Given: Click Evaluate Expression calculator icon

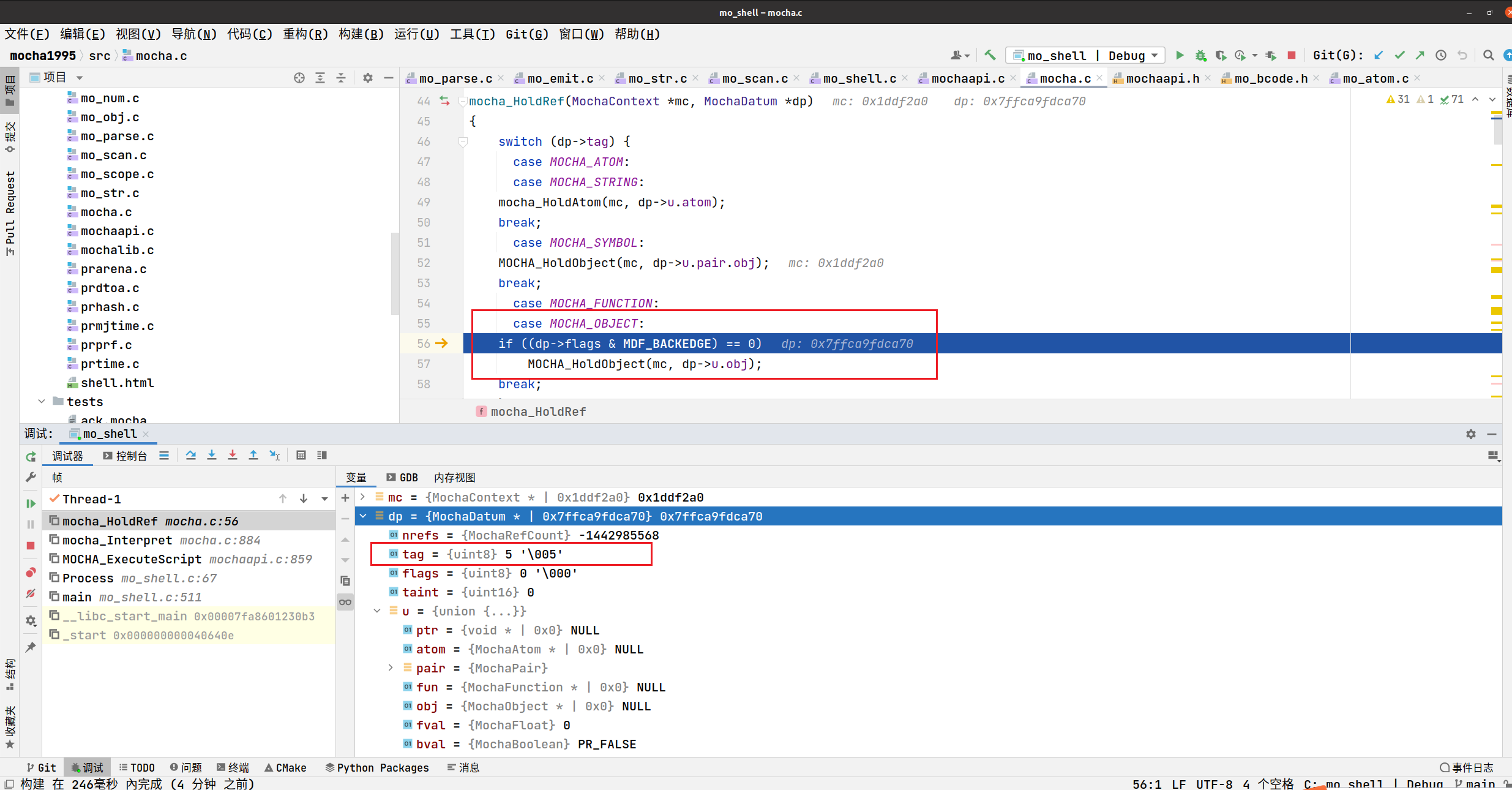Looking at the screenshot, I should [301, 455].
